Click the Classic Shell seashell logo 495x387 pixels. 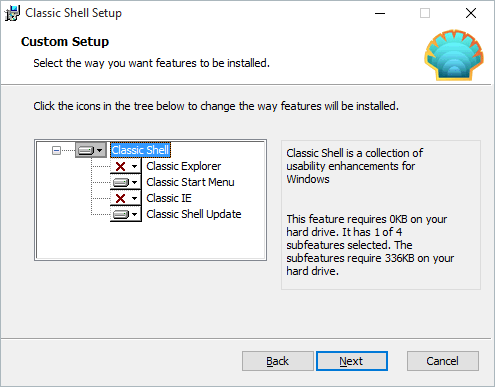click(x=454, y=55)
